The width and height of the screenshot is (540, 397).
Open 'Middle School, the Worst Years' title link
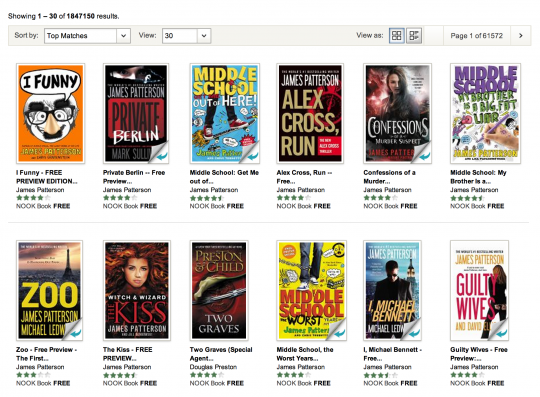(305, 354)
